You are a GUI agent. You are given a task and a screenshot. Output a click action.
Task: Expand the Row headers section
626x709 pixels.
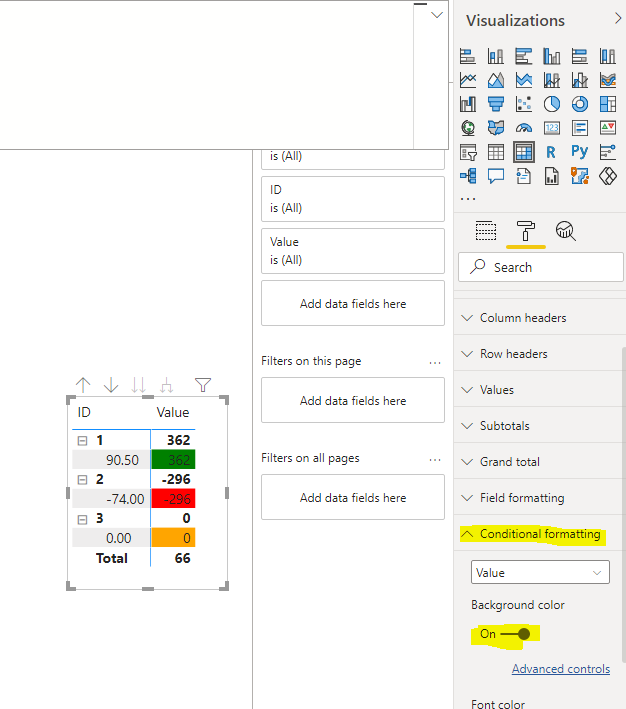[x=540, y=354]
